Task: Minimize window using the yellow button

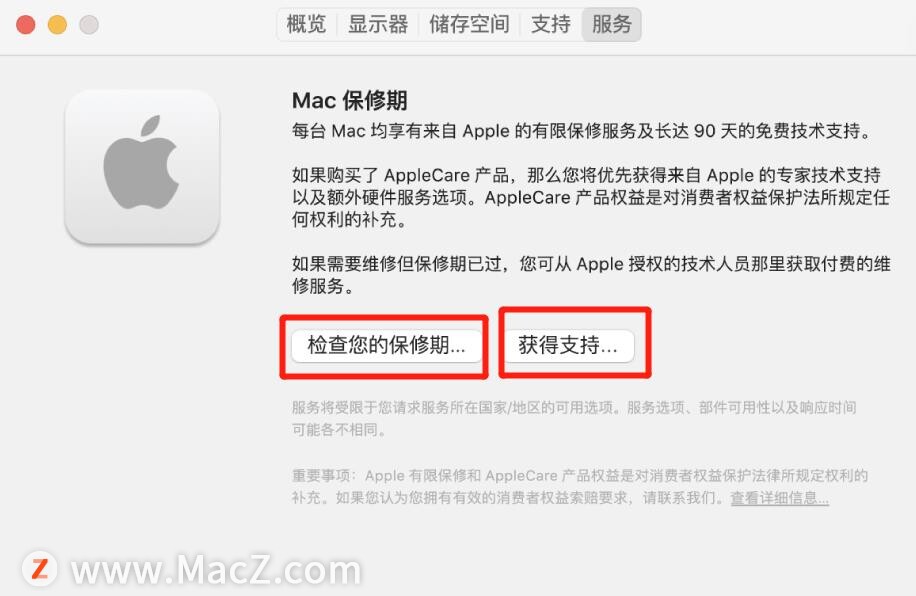Action: (x=57, y=25)
